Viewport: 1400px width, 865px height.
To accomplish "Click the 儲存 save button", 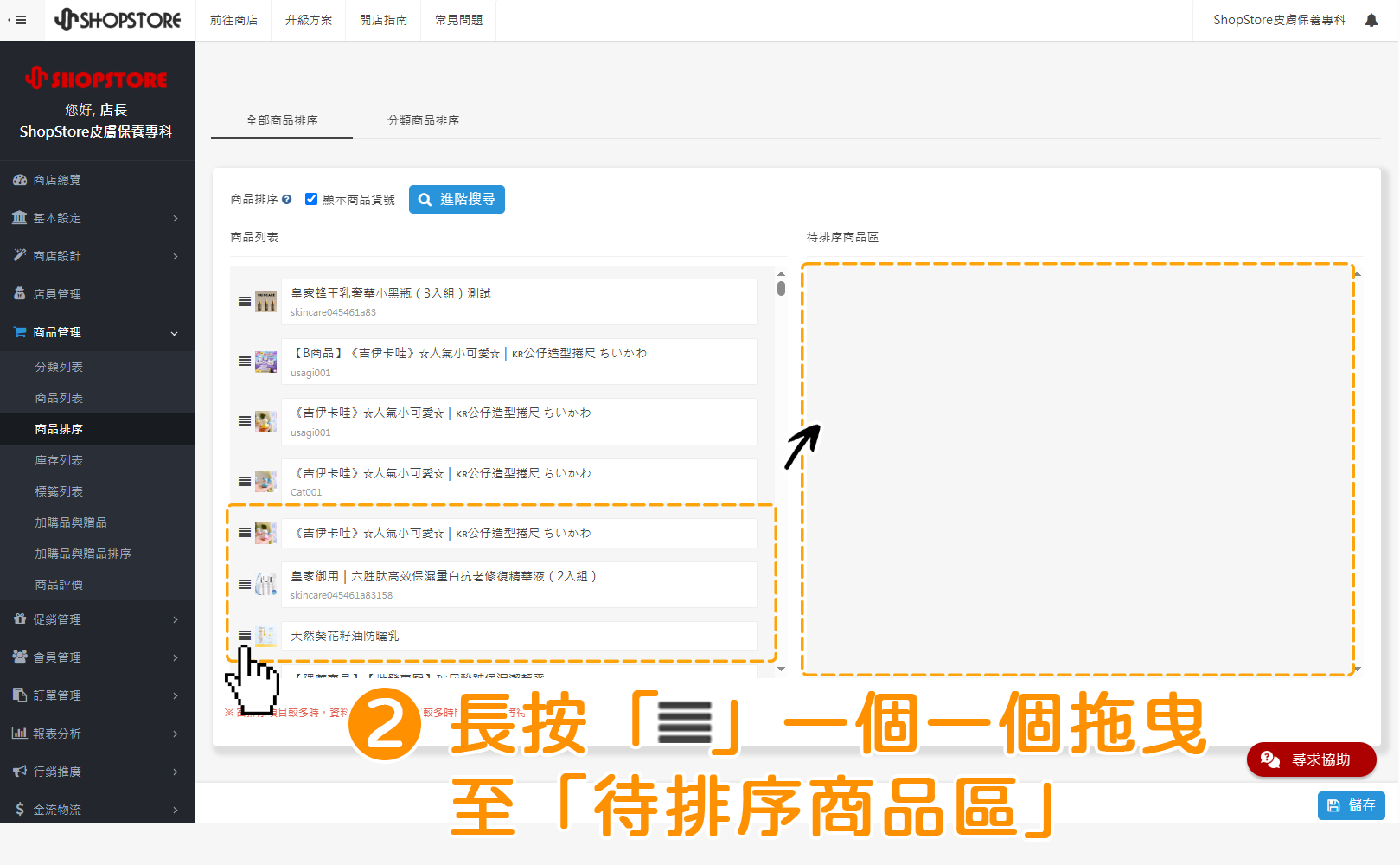I will 1352,805.
